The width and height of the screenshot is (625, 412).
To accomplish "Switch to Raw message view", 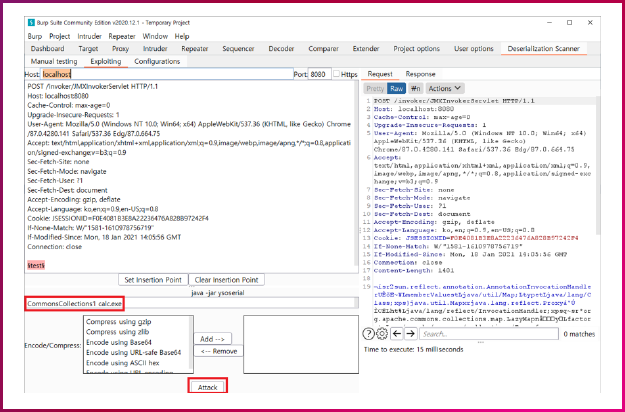I will 397,88.
